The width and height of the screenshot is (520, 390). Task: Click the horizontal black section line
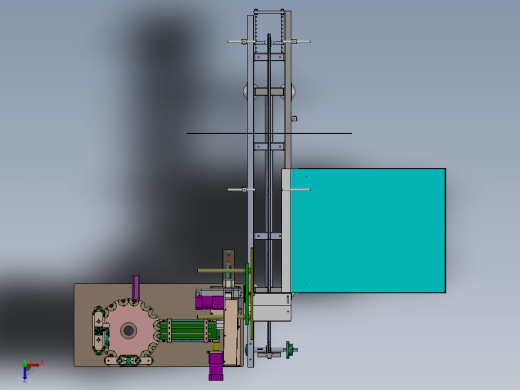pyautogui.click(x=269, y=133)
